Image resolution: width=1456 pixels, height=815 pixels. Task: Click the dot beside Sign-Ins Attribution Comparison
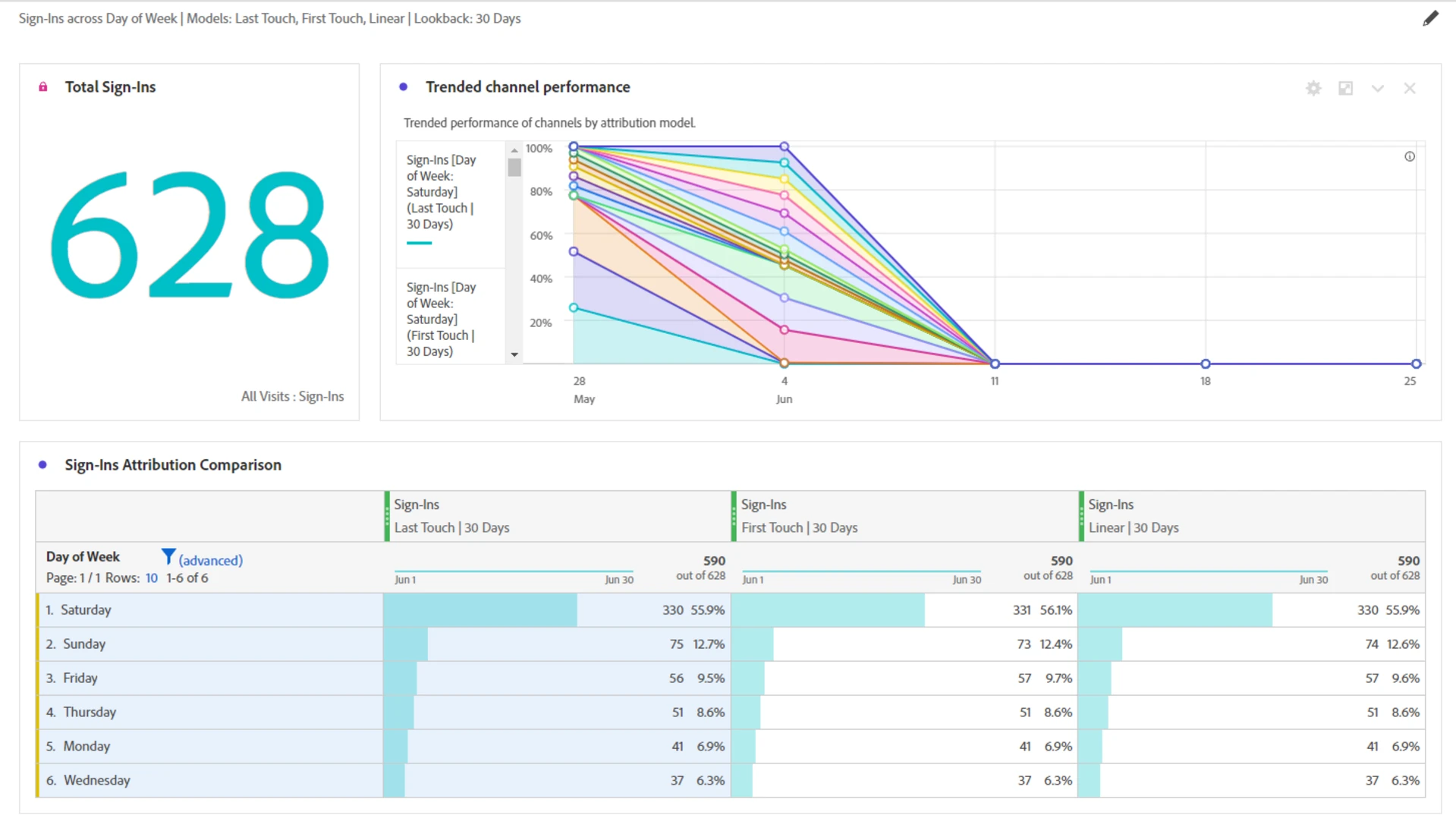coord(43,465)
